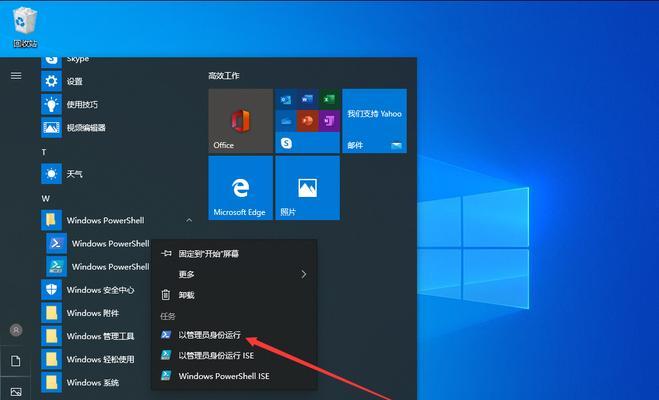Screen dimensions: 659x400
Task: Click Windows 管理工具 label text
Action: (100, 336)
